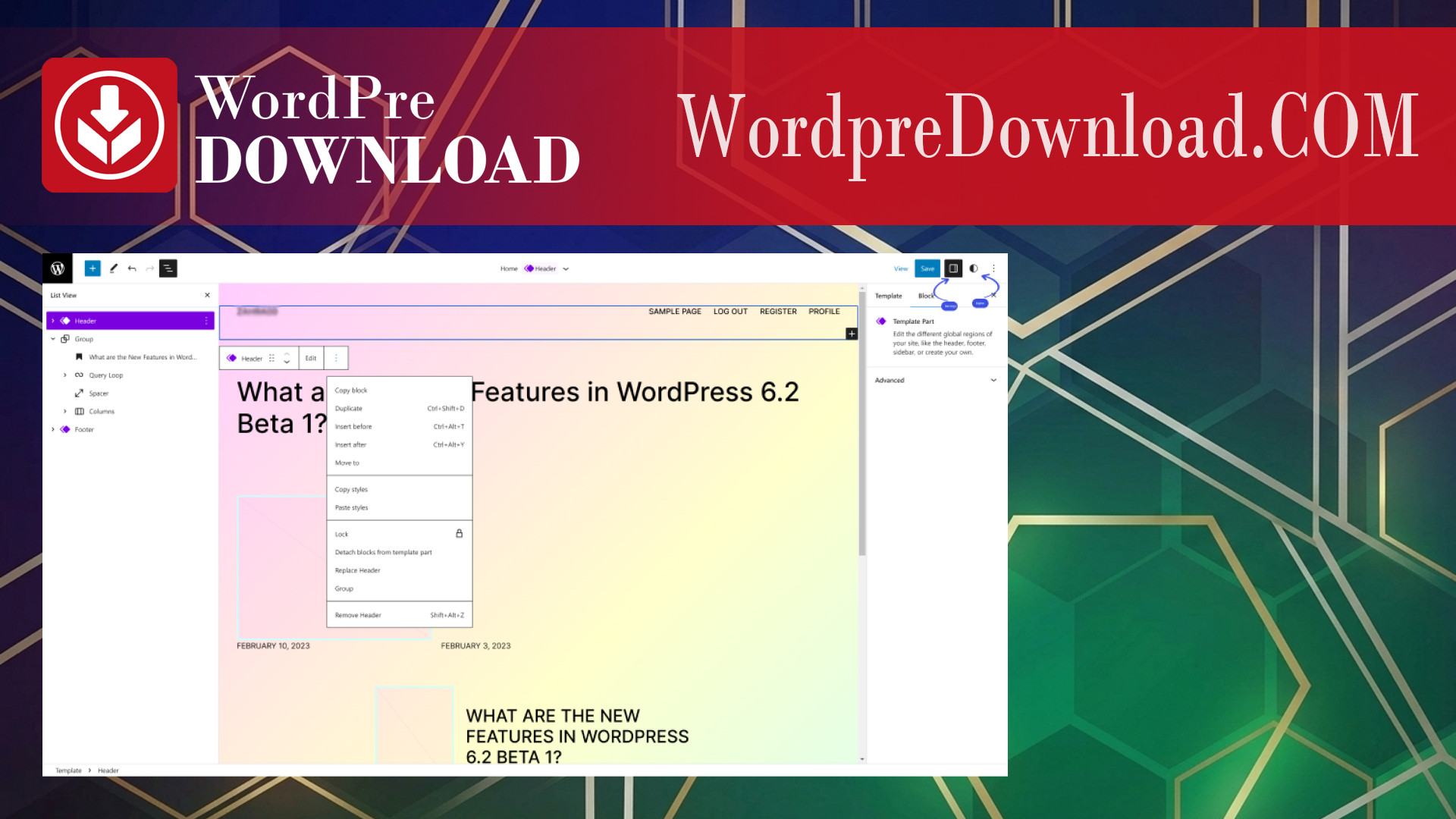Screen dimensions: 1456x819
Task: Click the drag handle in block toolbar
Action: pyautogui.click(x=271, y=359)
